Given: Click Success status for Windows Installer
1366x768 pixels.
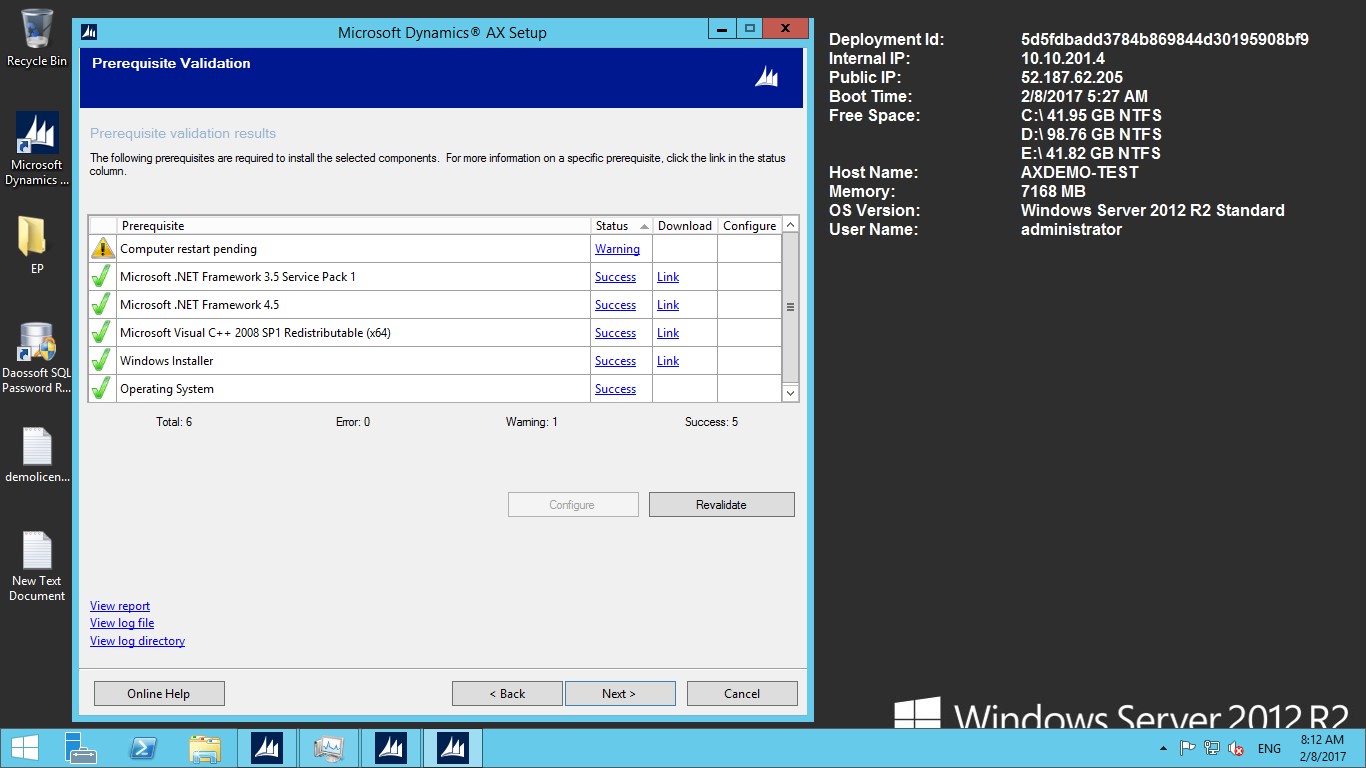Looking at the screenshot, I should coord(615,361).
